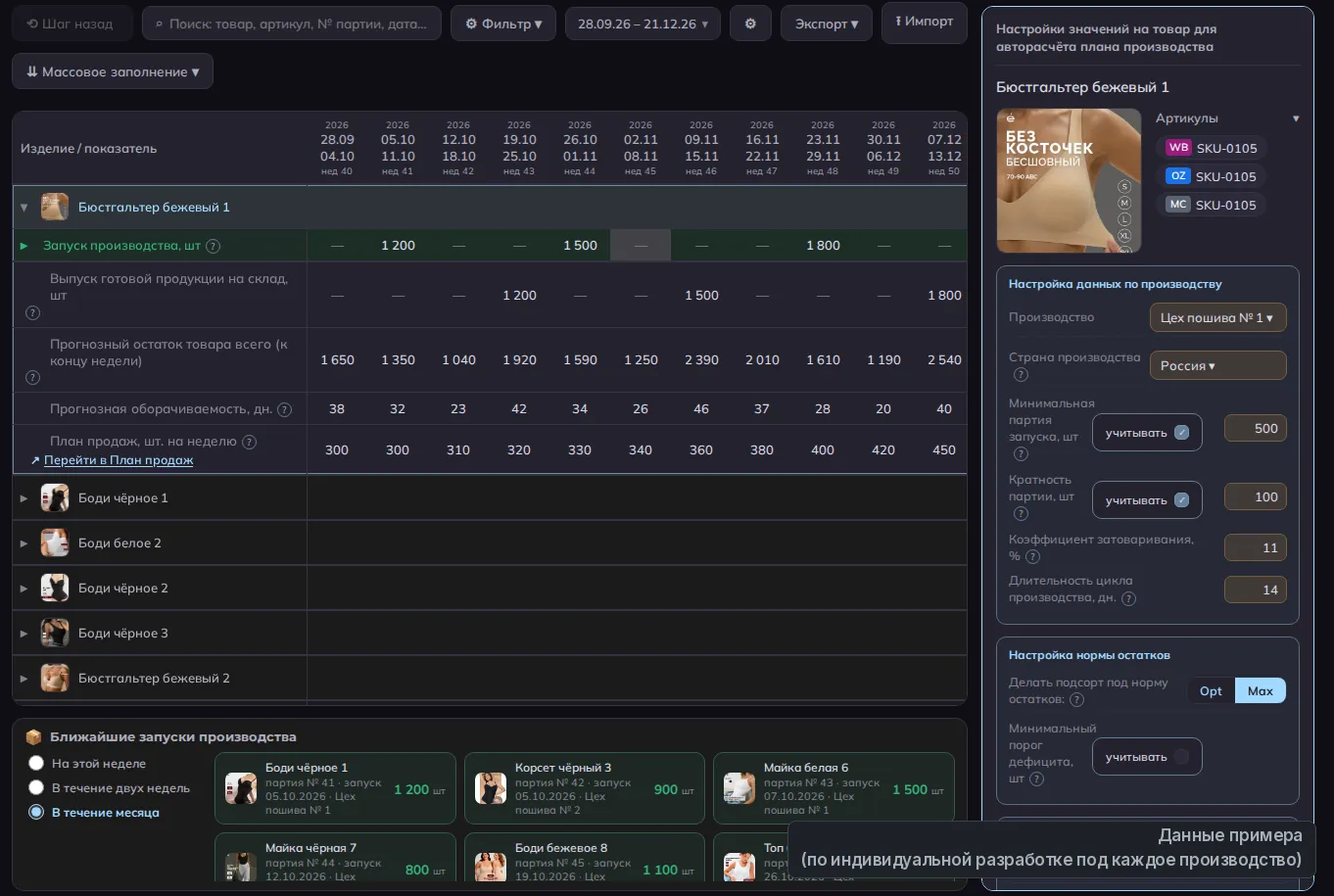Open the Перейти в План продаж link
Screen dimensions: 1334x896
point(119,460)
